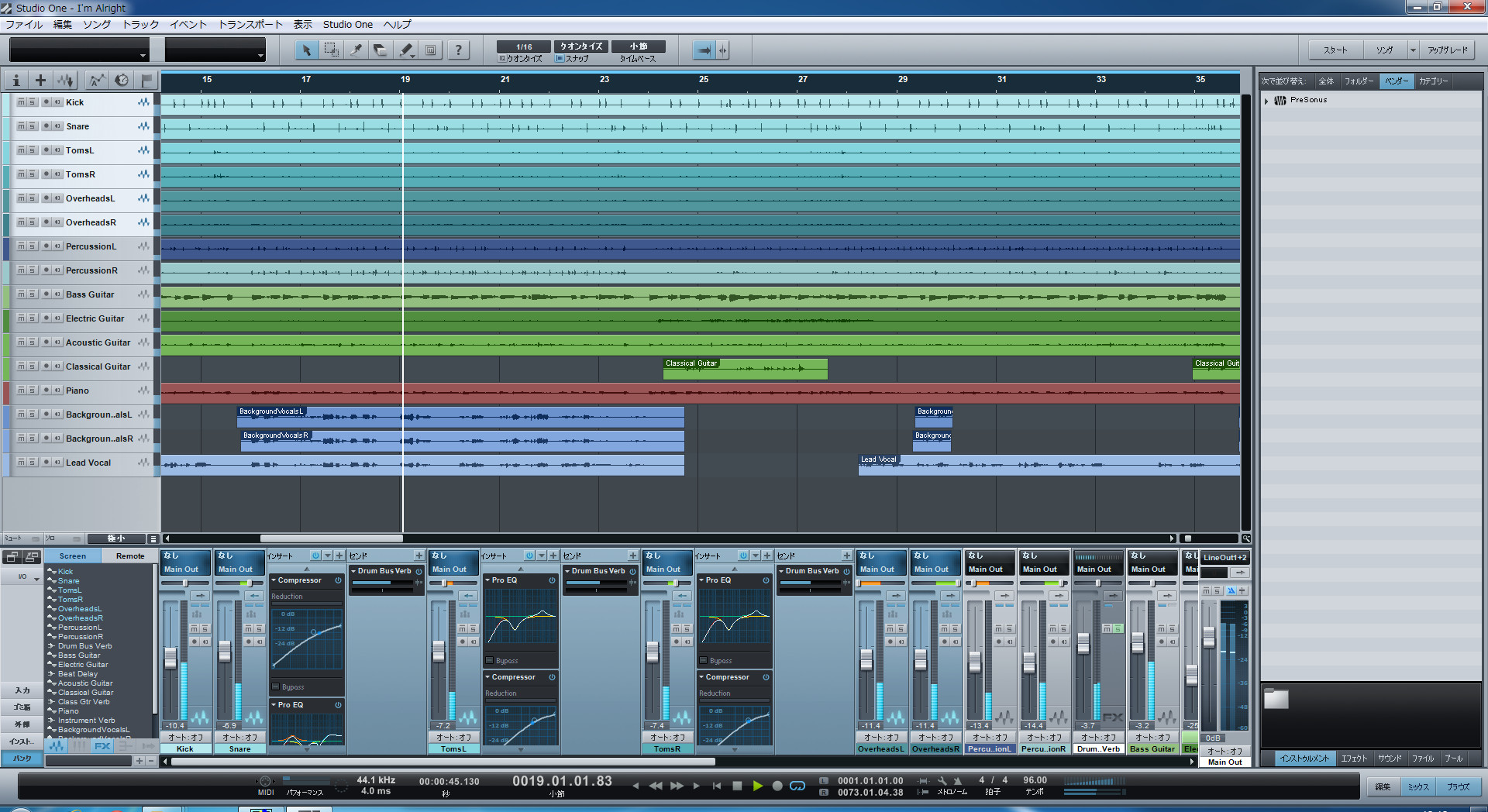The height and width of the screenshot is (812, 1488).
Task: Select Drum Bus Verb in mixer channel list
Action: [84, 646]
